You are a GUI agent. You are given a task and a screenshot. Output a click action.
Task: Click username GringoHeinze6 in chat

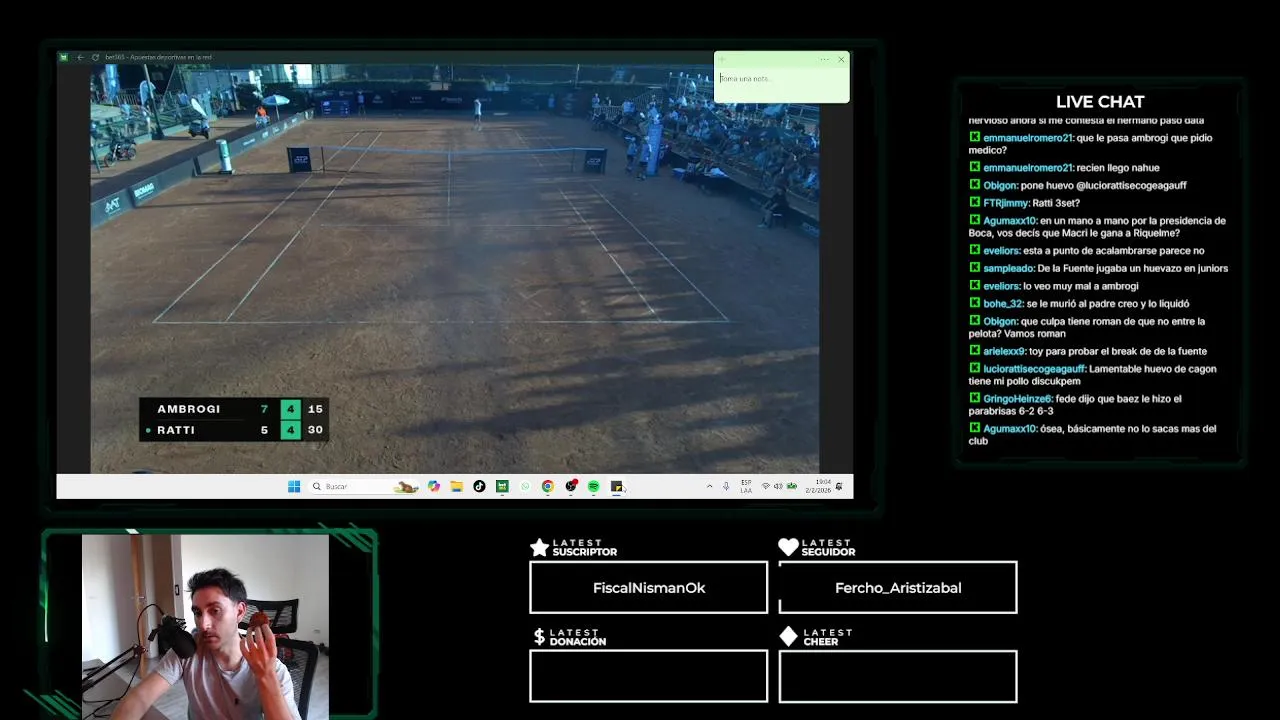1018,399
